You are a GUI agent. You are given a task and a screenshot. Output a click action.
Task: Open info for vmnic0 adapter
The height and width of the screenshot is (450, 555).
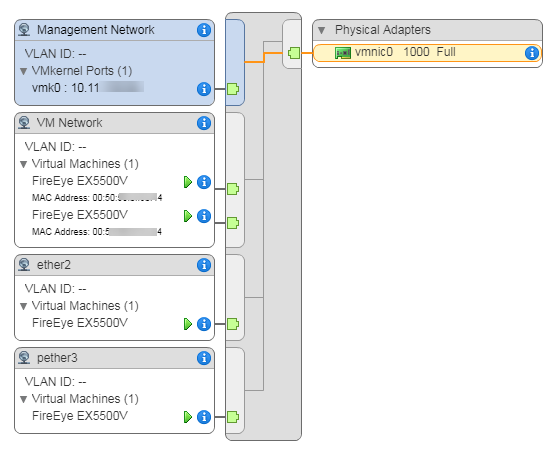532,53
